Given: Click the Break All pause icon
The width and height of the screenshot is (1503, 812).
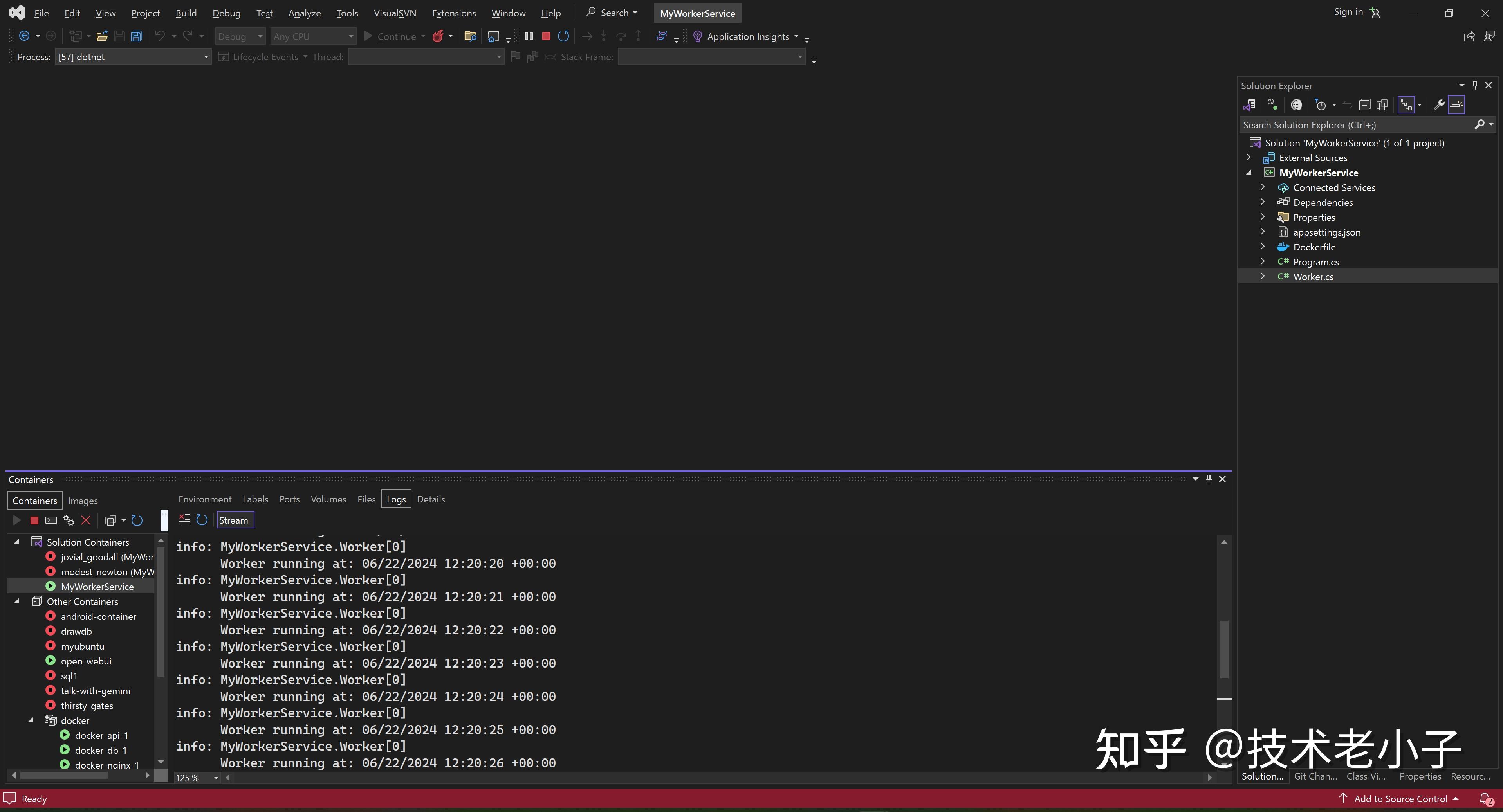Looking at the screenshot, I should click(x=529, y=36).
